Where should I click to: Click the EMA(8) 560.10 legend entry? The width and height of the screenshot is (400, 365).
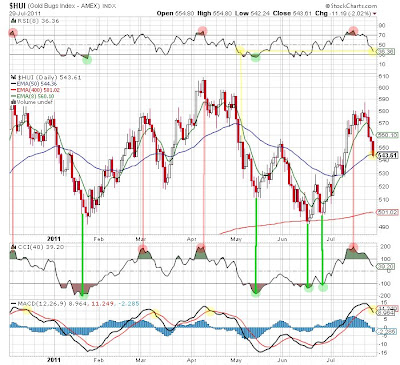pos(35,96)
